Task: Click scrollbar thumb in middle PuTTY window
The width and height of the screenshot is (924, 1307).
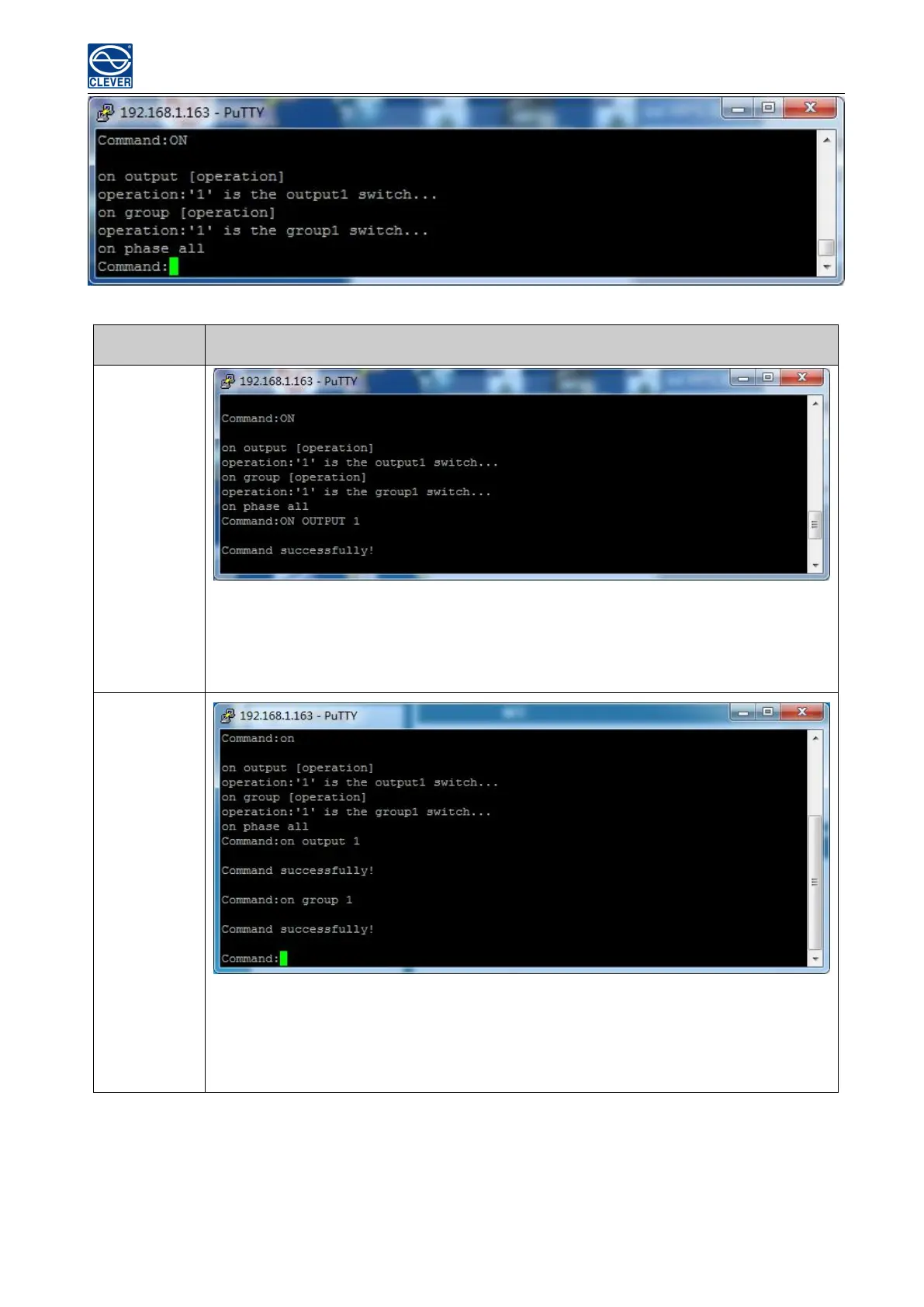Action: tap(815, 524)
